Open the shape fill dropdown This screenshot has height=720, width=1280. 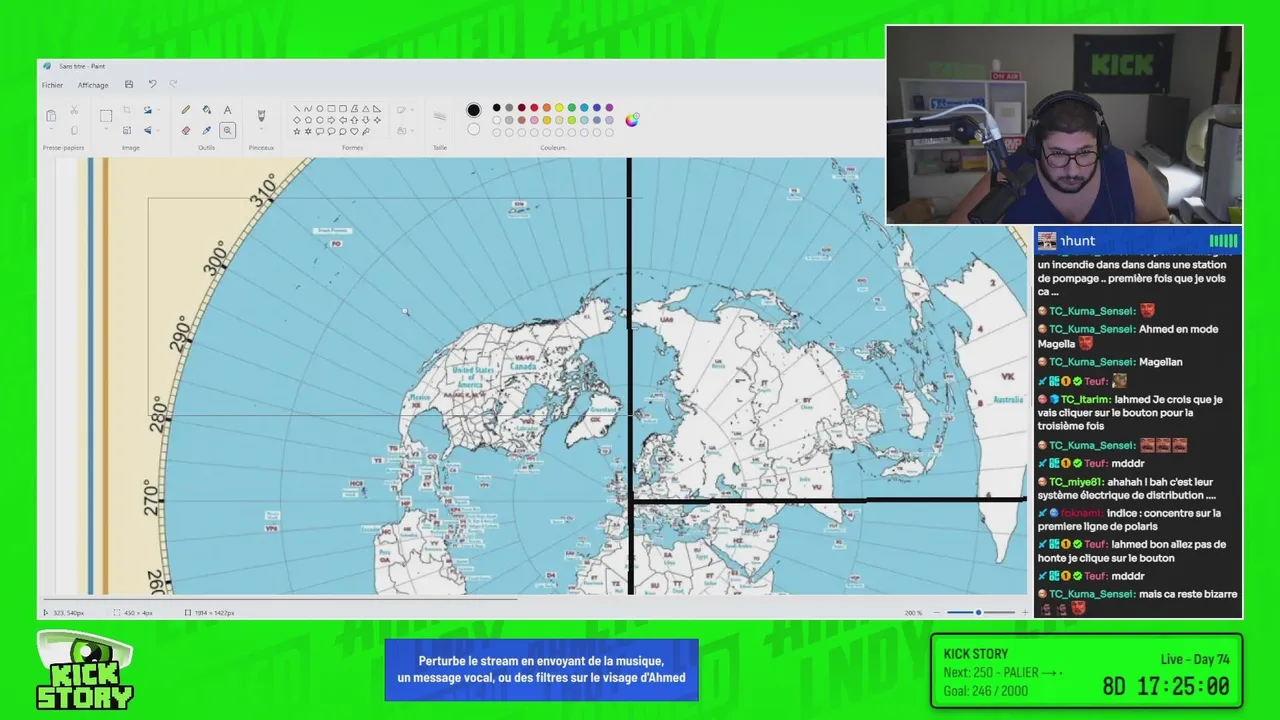tap(404, 131)
